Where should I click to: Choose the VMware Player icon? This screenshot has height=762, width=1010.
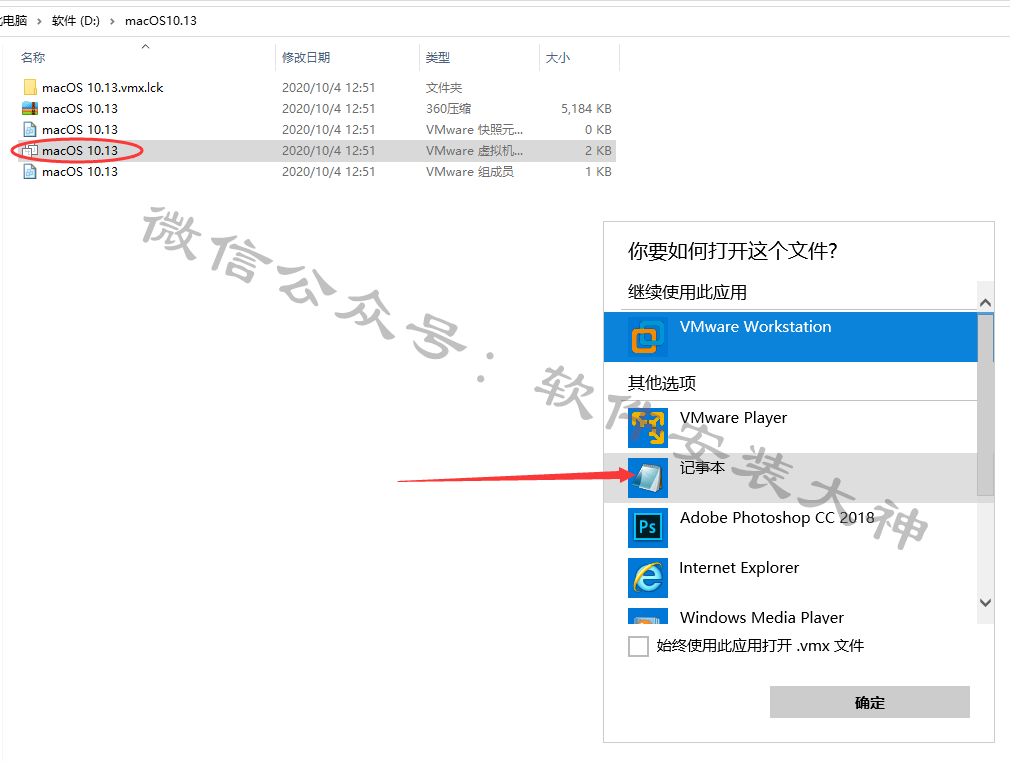[x=647, y=428]
